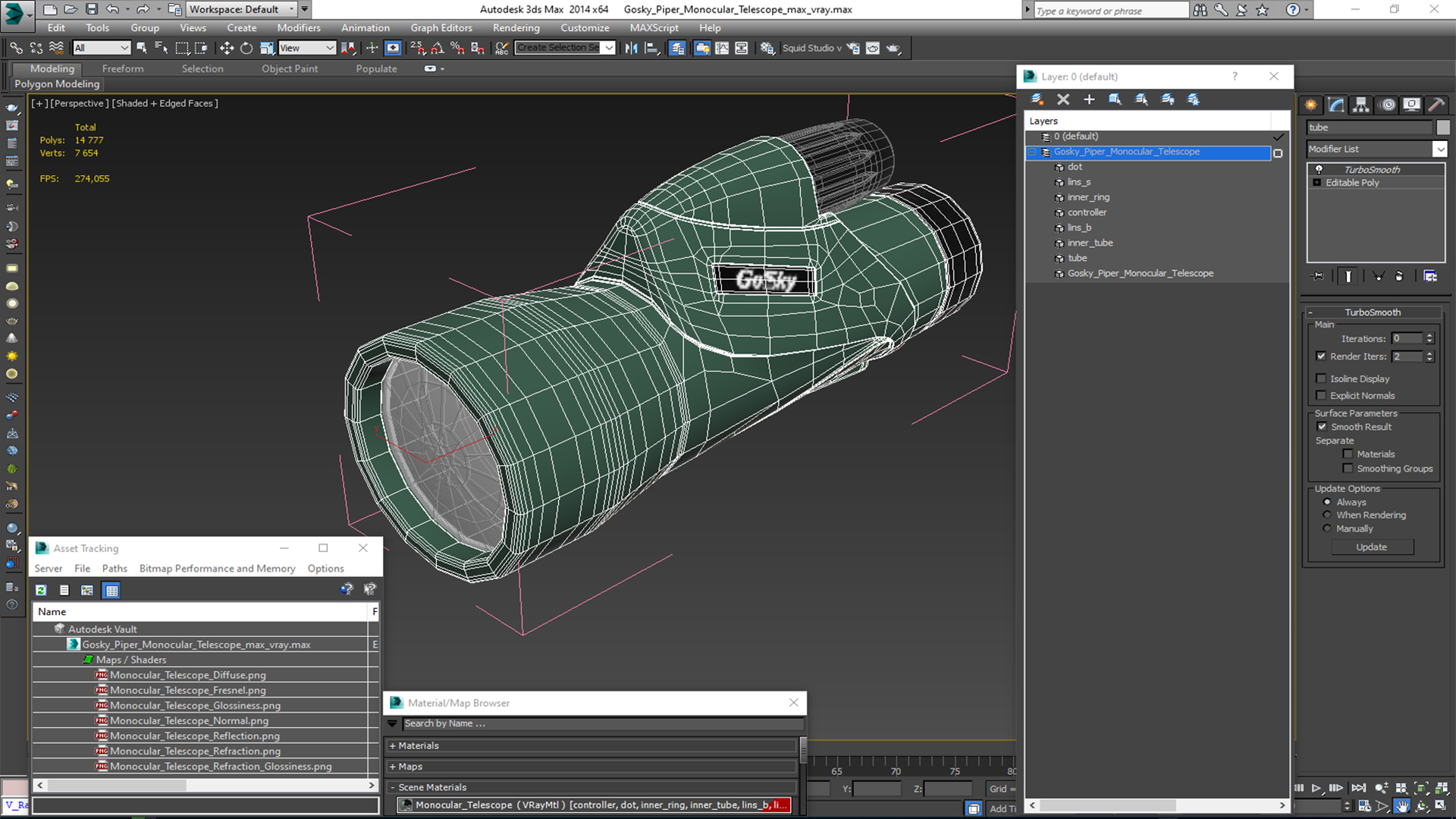Click the plus icon in Layers toolbar

click(x=1089, y=99)
